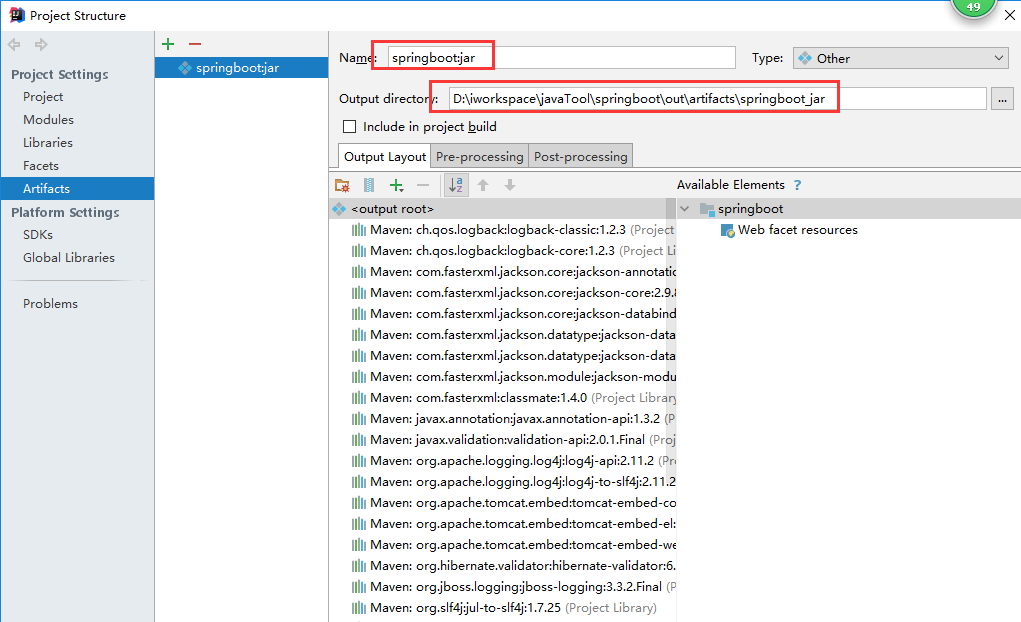Remove the springboot:jar artifact using the minus icon

194,44
